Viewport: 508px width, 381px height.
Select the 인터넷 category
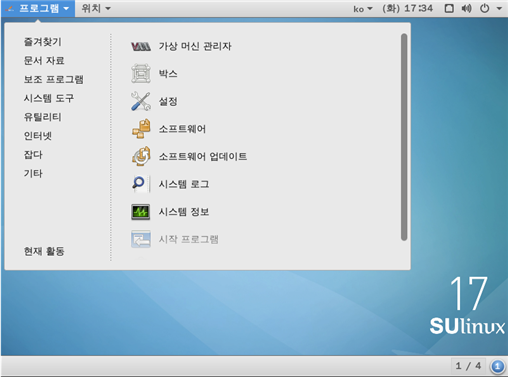click(37, 136)
